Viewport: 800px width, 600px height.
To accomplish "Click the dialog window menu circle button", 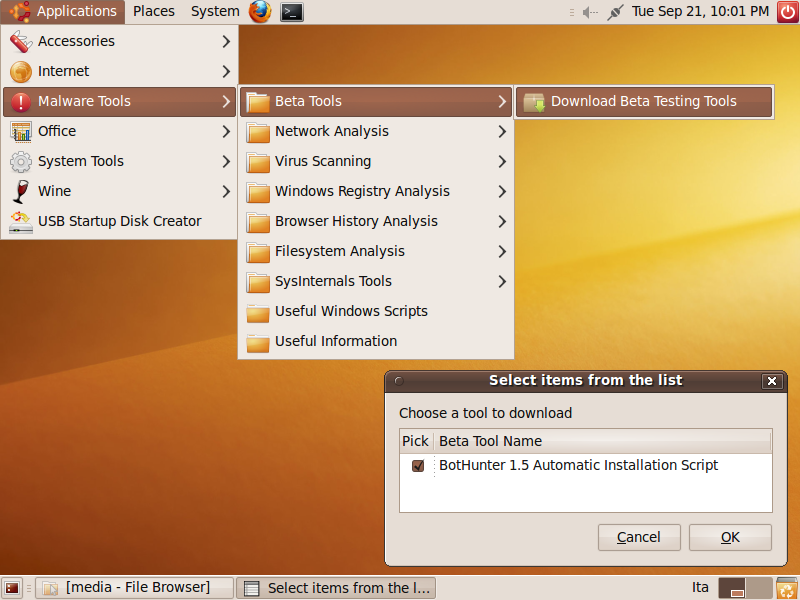I will point(399,381).
